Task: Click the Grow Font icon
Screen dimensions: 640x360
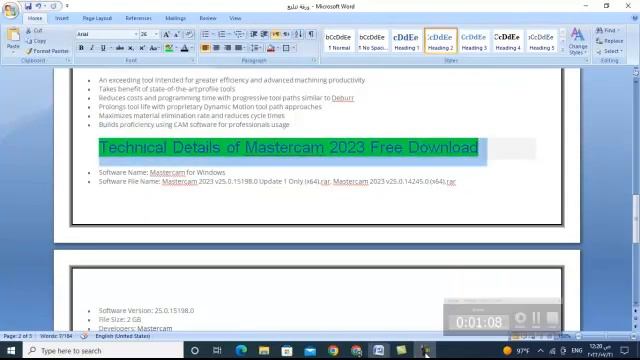Action: click(x=166, y=34)
